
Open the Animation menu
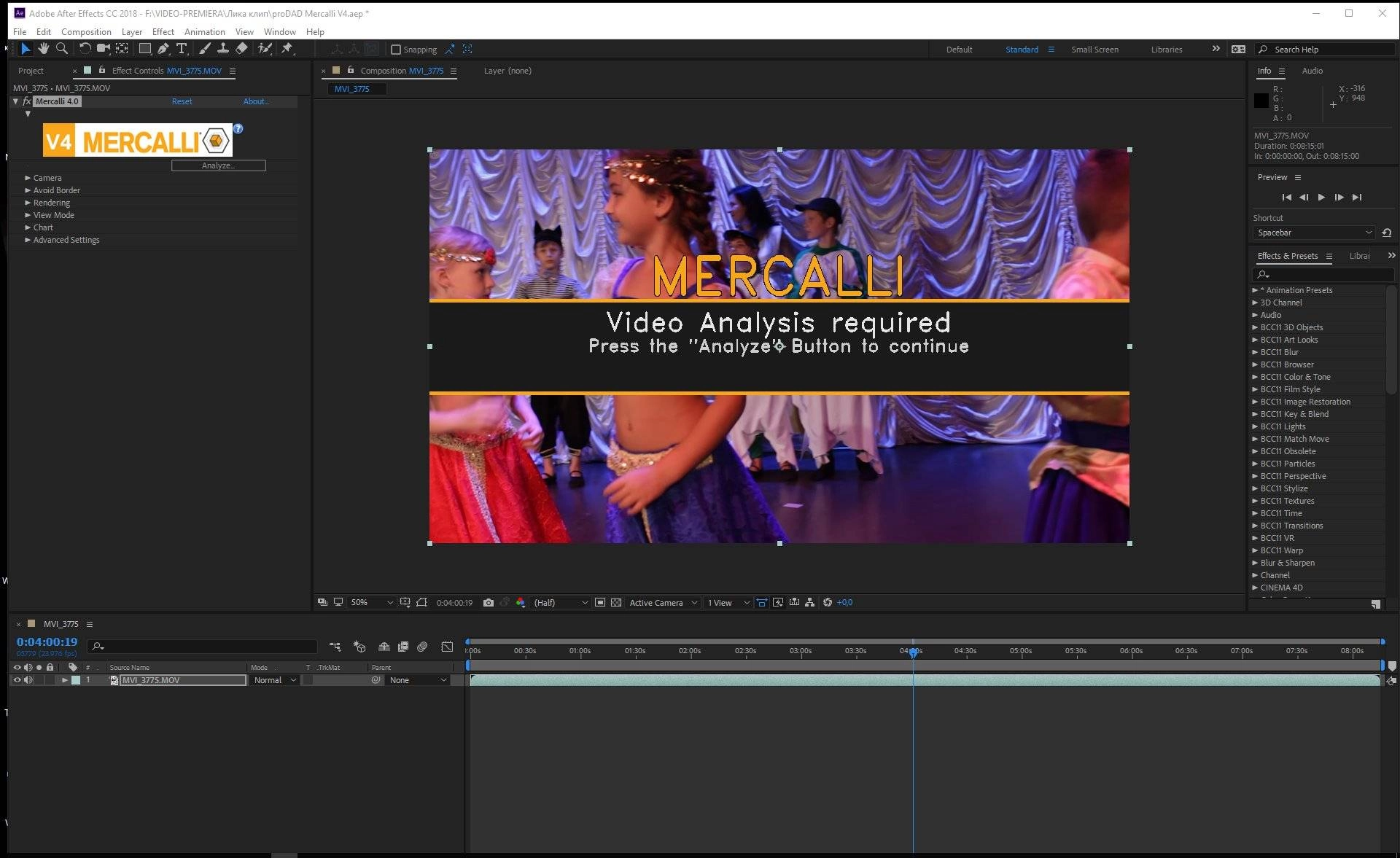[x=204, y=31]
